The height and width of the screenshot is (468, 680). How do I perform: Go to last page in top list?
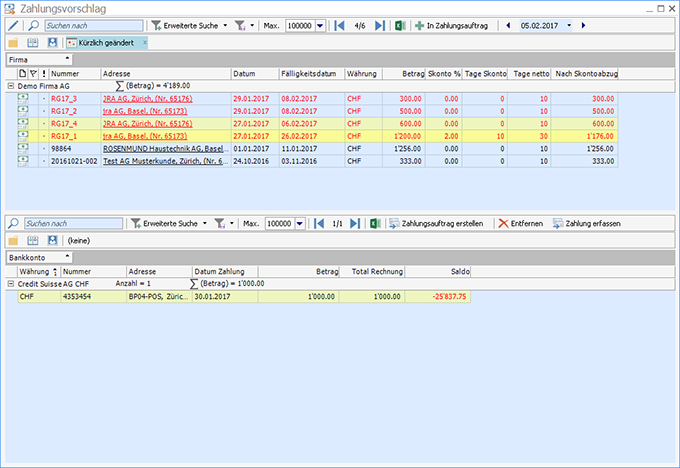coord(379,26)
